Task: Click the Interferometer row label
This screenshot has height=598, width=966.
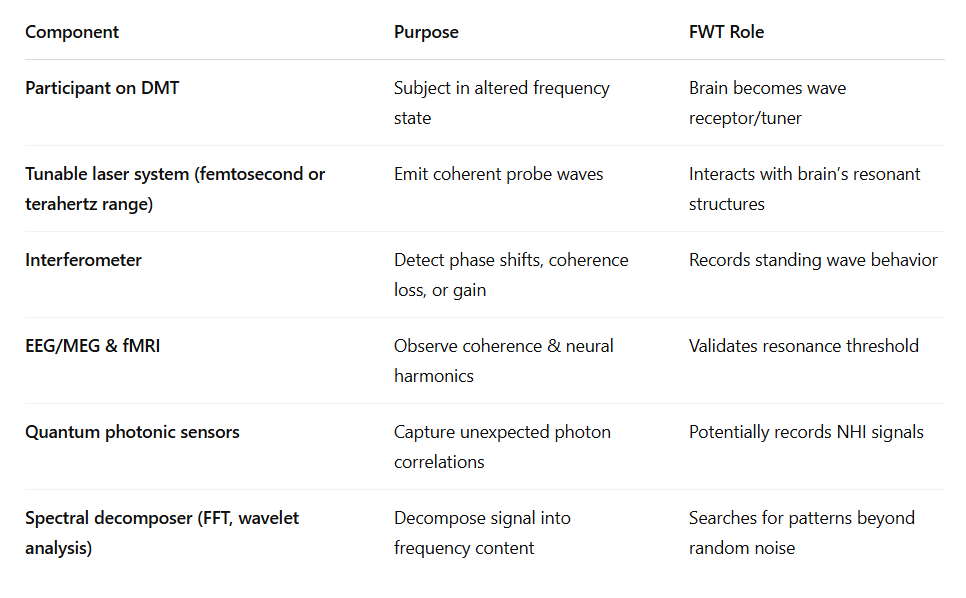Action: pos(83,260)
